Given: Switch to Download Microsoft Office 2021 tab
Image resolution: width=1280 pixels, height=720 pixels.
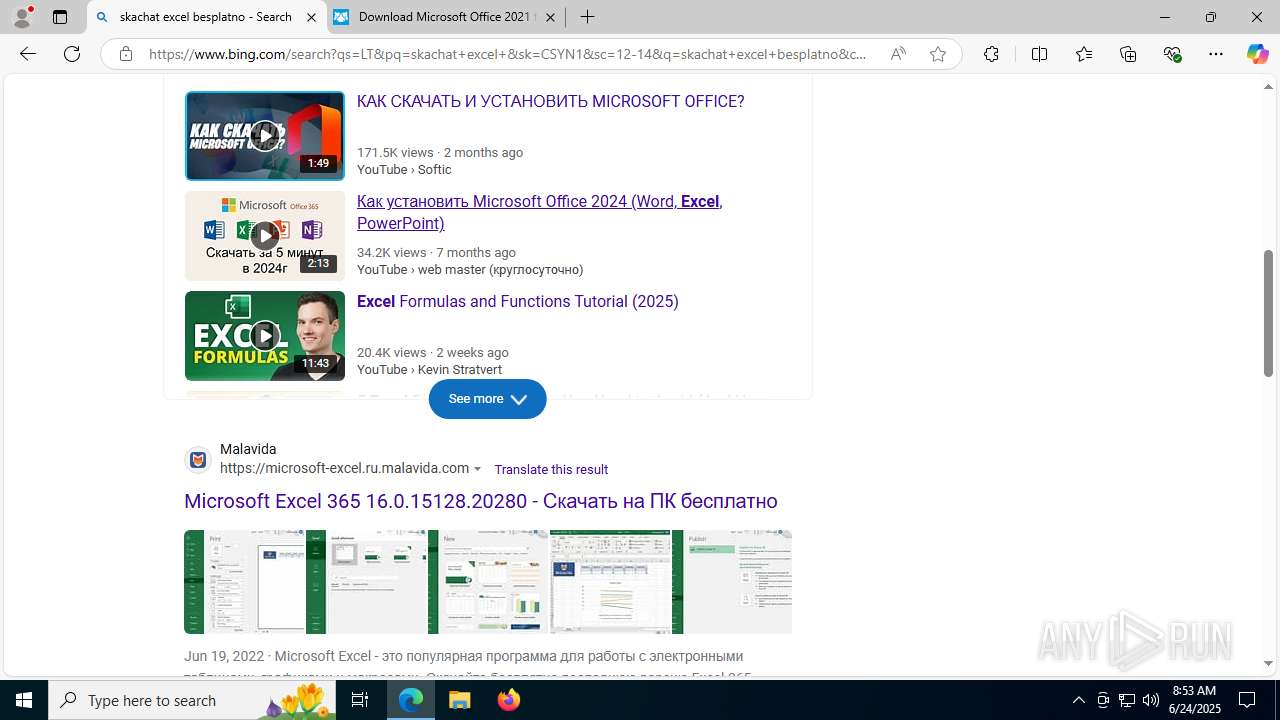Looking at the screenshot, I should click(446, 17).
